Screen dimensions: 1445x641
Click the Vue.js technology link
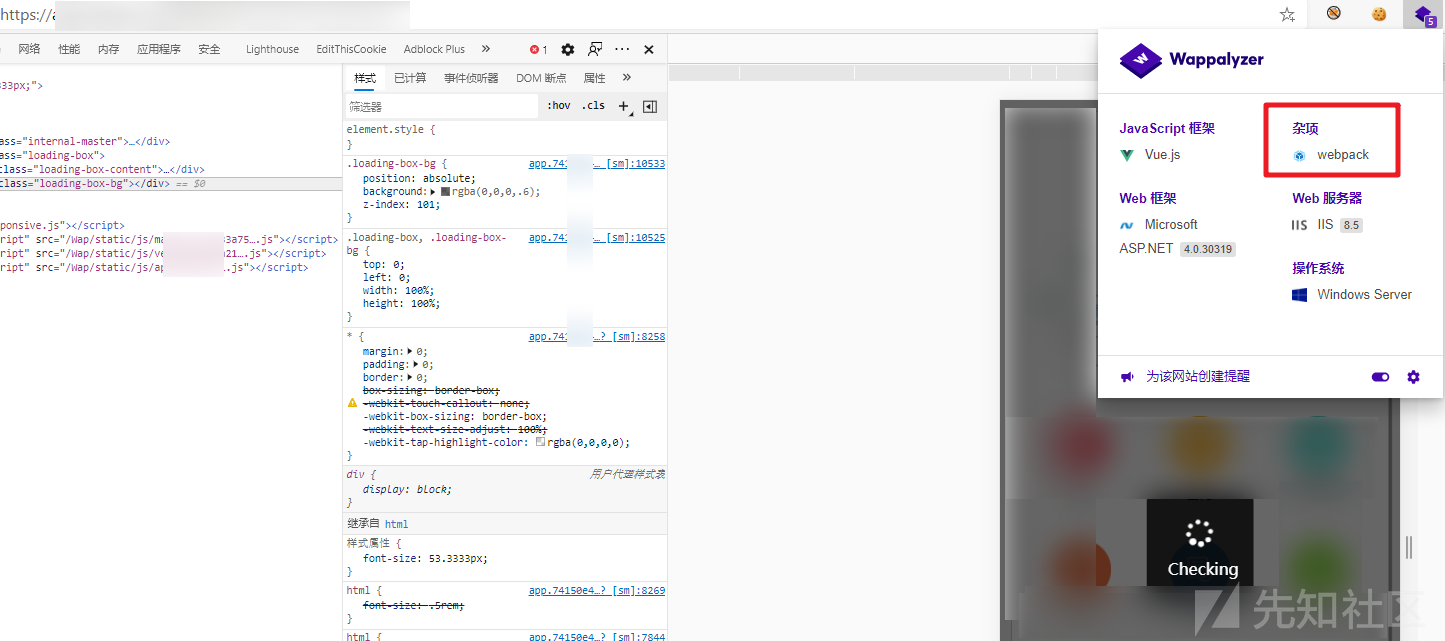[x=1163, y=155]
